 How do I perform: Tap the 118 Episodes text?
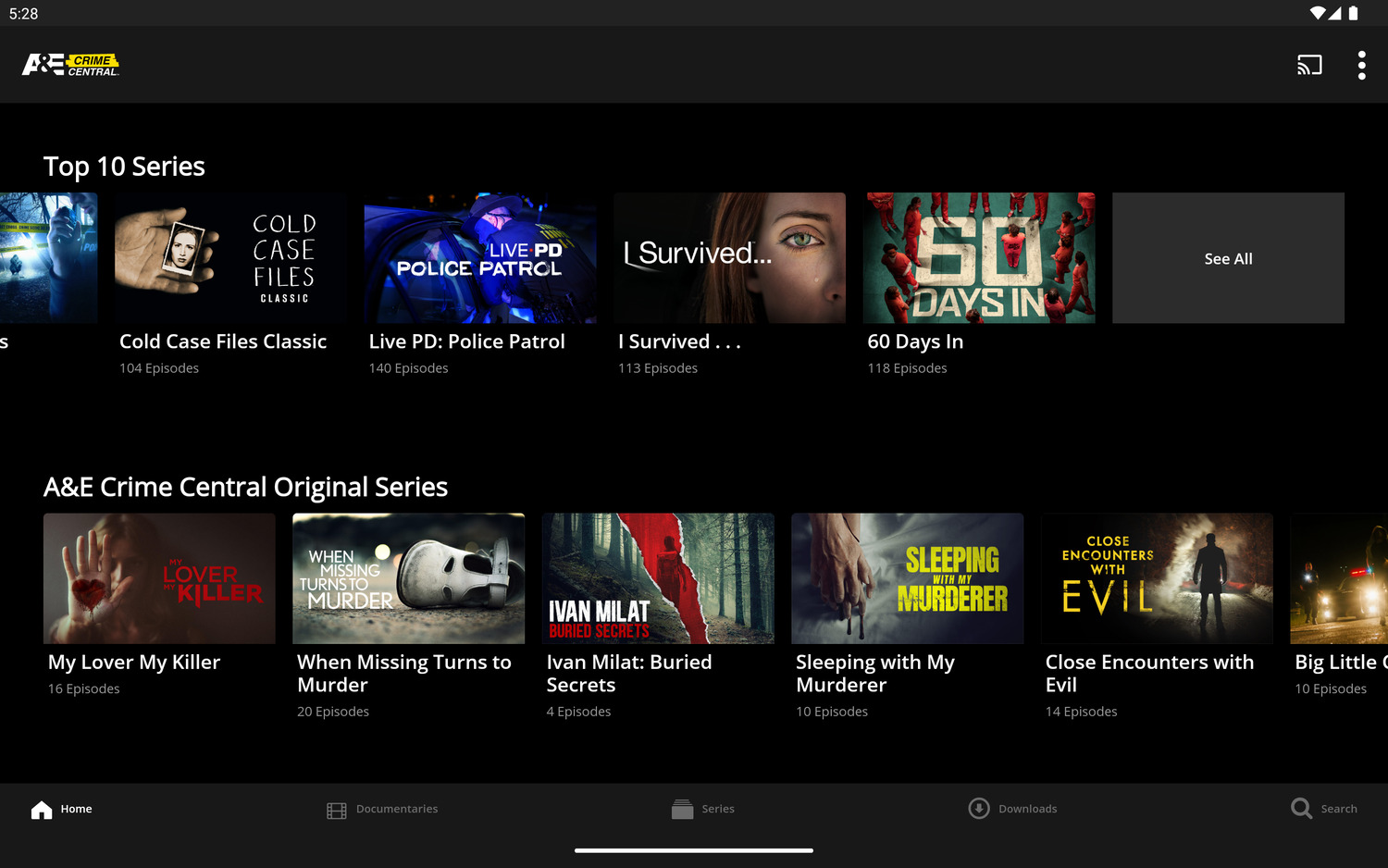click(x=907, y=368)
